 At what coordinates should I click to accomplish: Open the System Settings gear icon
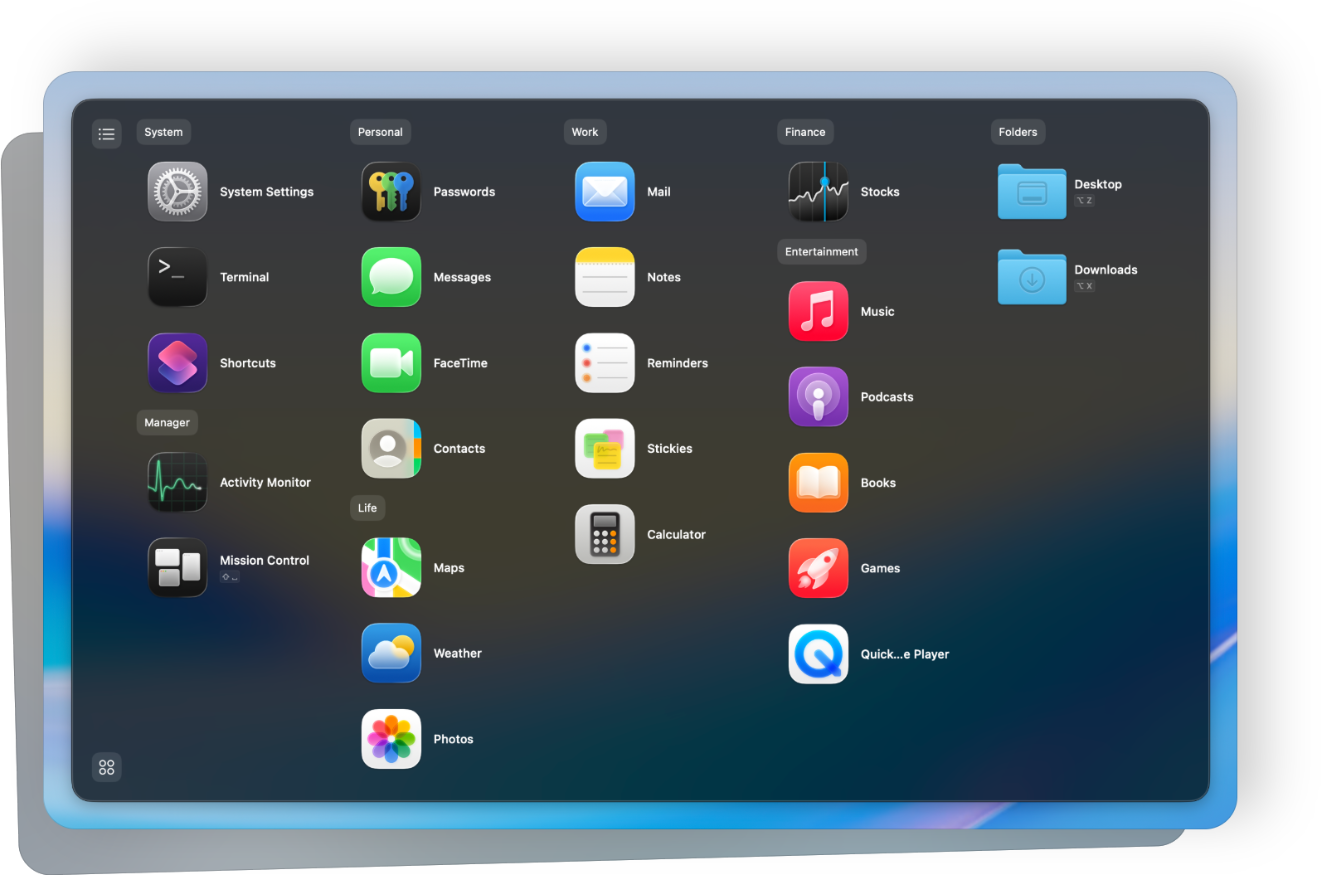178,192
